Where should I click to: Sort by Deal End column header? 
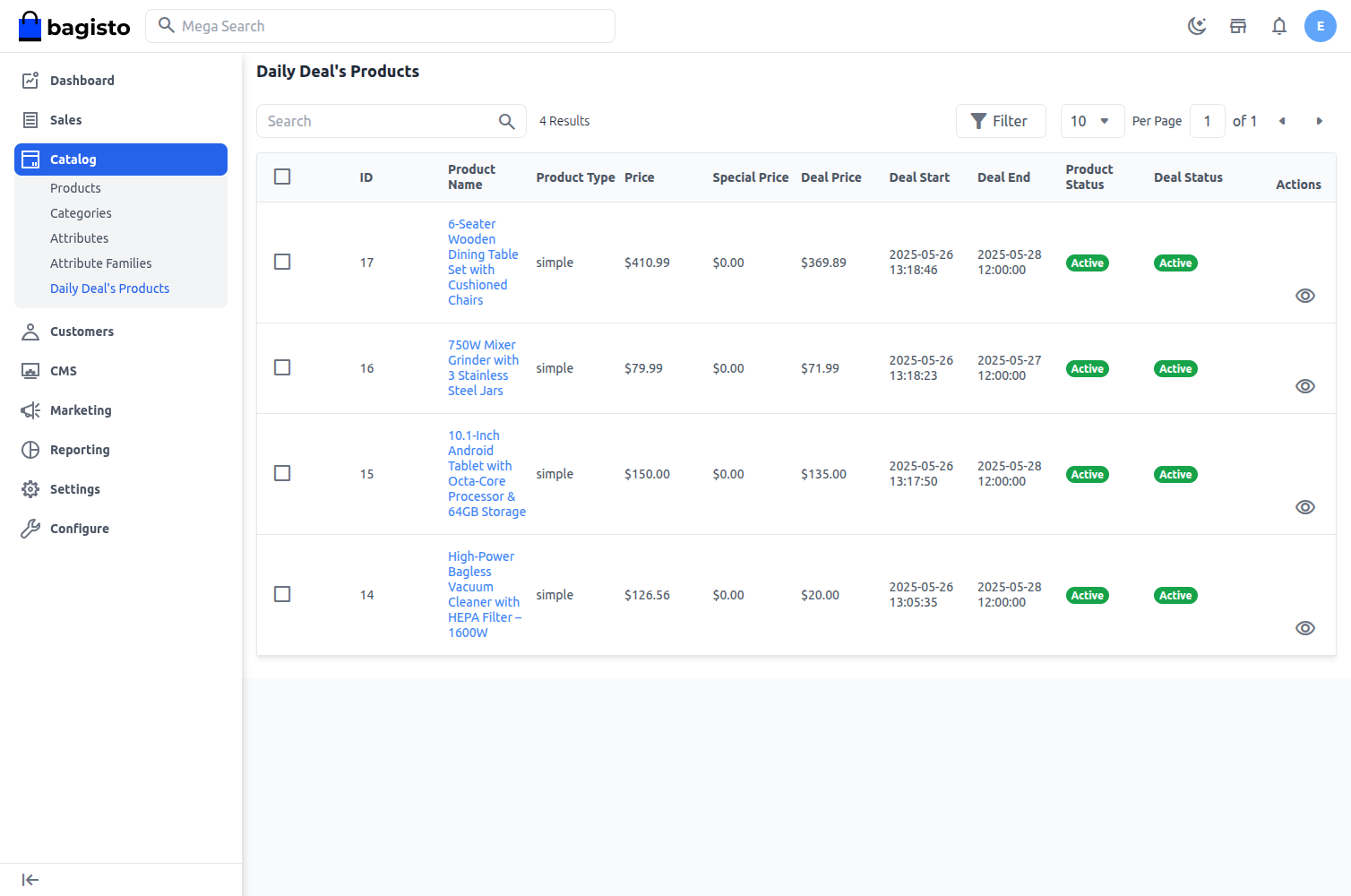[1003, 177]
